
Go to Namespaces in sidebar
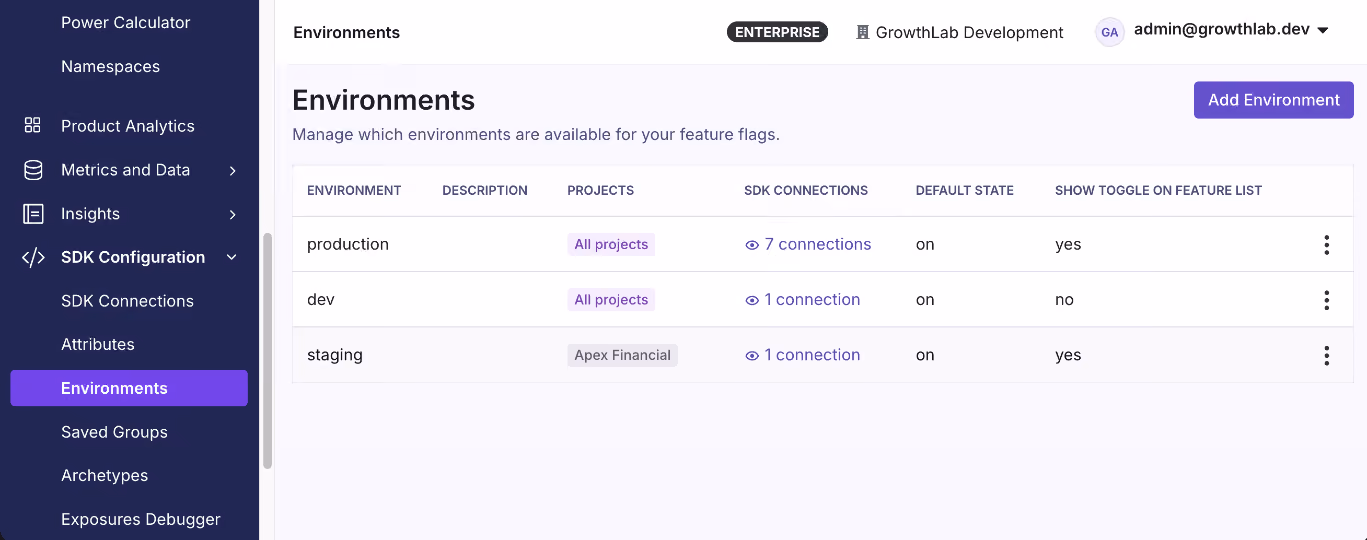tap(110, 66)
